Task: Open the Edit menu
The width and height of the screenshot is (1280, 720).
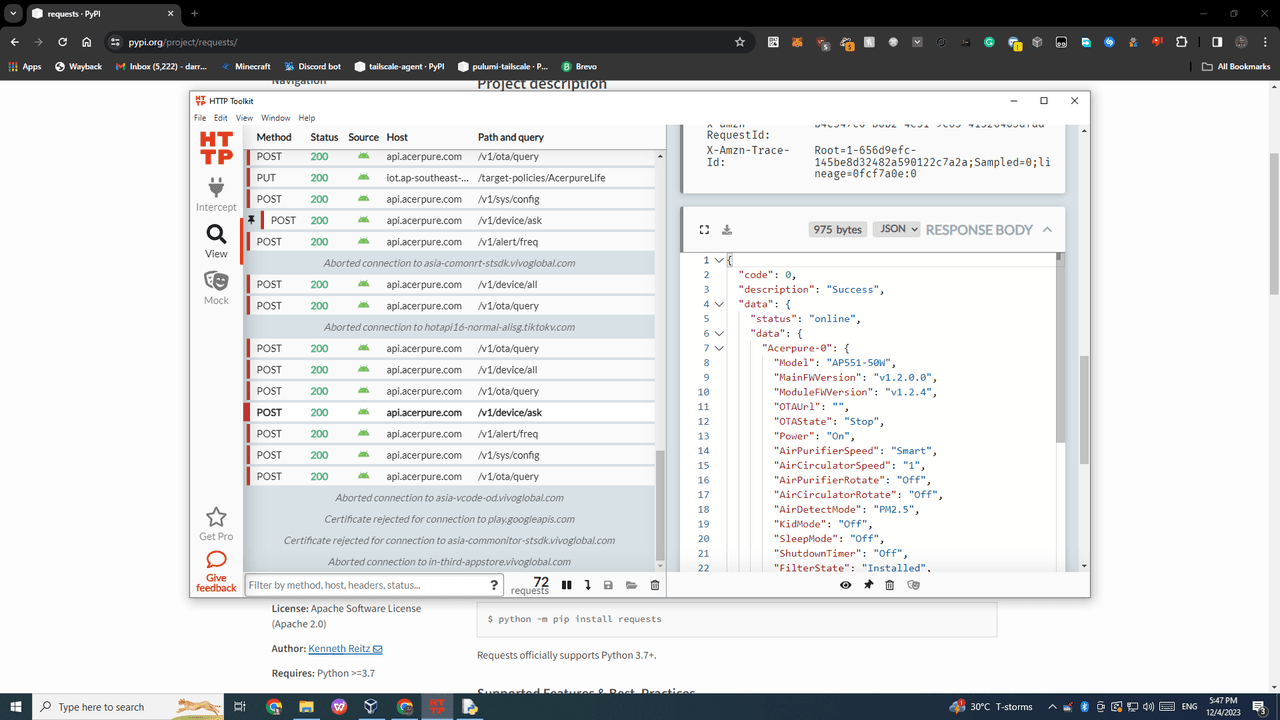Action: point(220,118)
